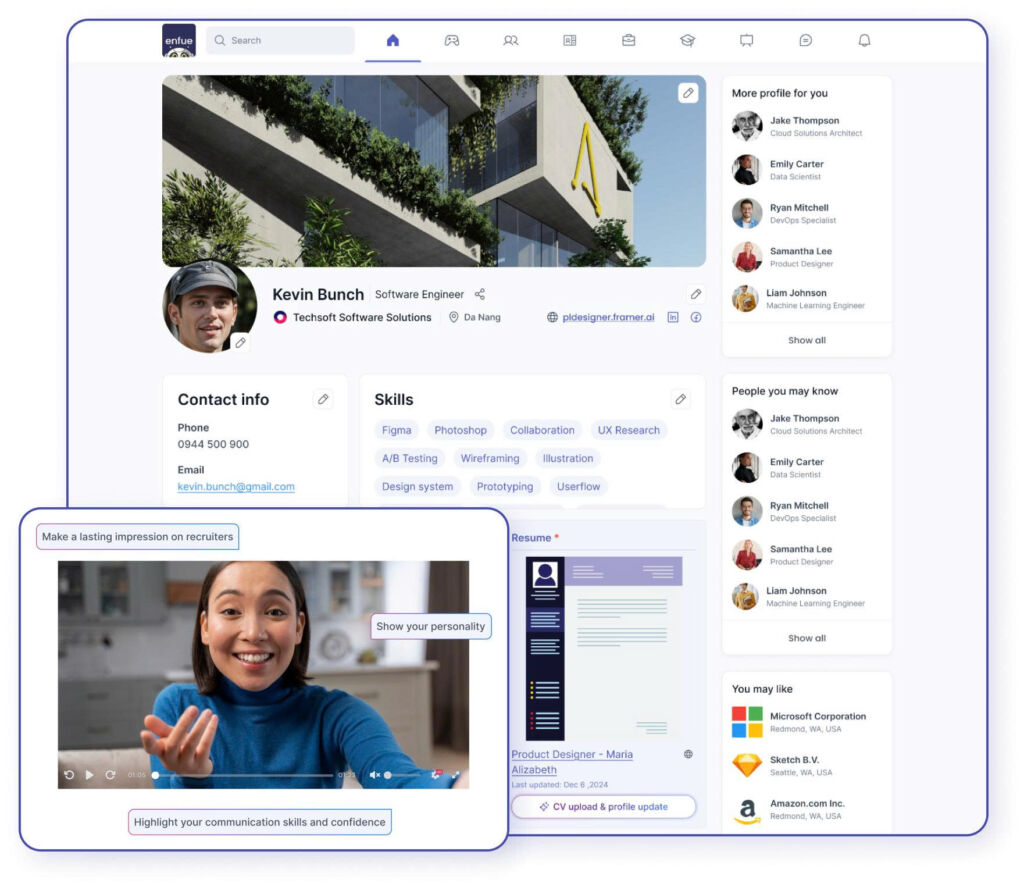Image resolution: width=1024 pixels, height=887 pixels.
Task: Unmute the video using the speaker icon
Action: click(375, 774)
